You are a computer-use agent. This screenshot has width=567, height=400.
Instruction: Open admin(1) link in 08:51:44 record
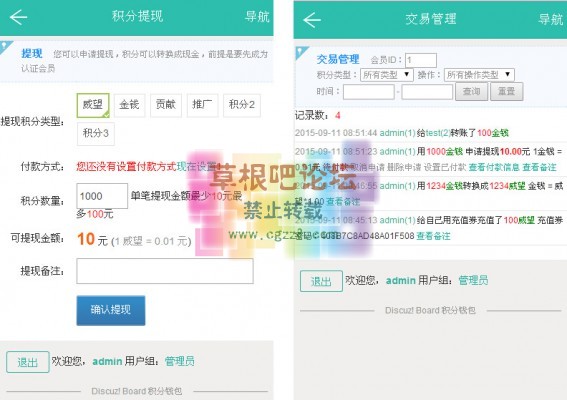[398, 133]
